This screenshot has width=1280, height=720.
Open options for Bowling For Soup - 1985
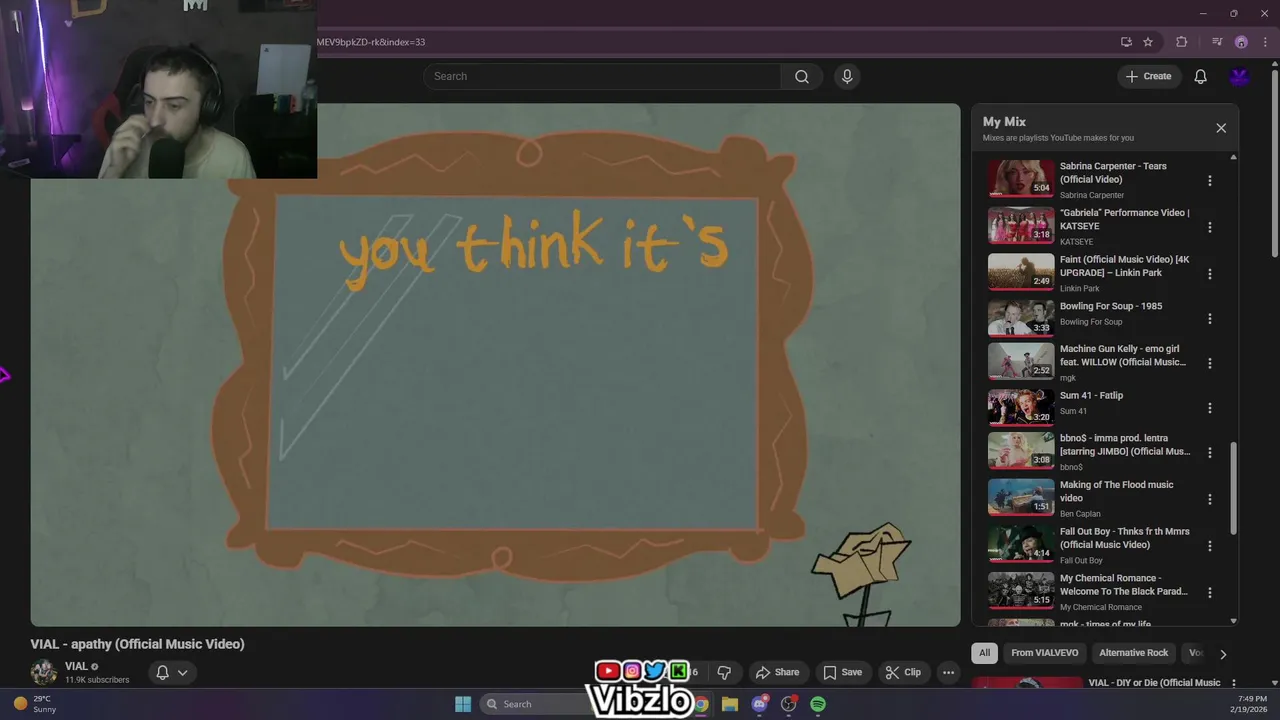[x=1209, y=319]
